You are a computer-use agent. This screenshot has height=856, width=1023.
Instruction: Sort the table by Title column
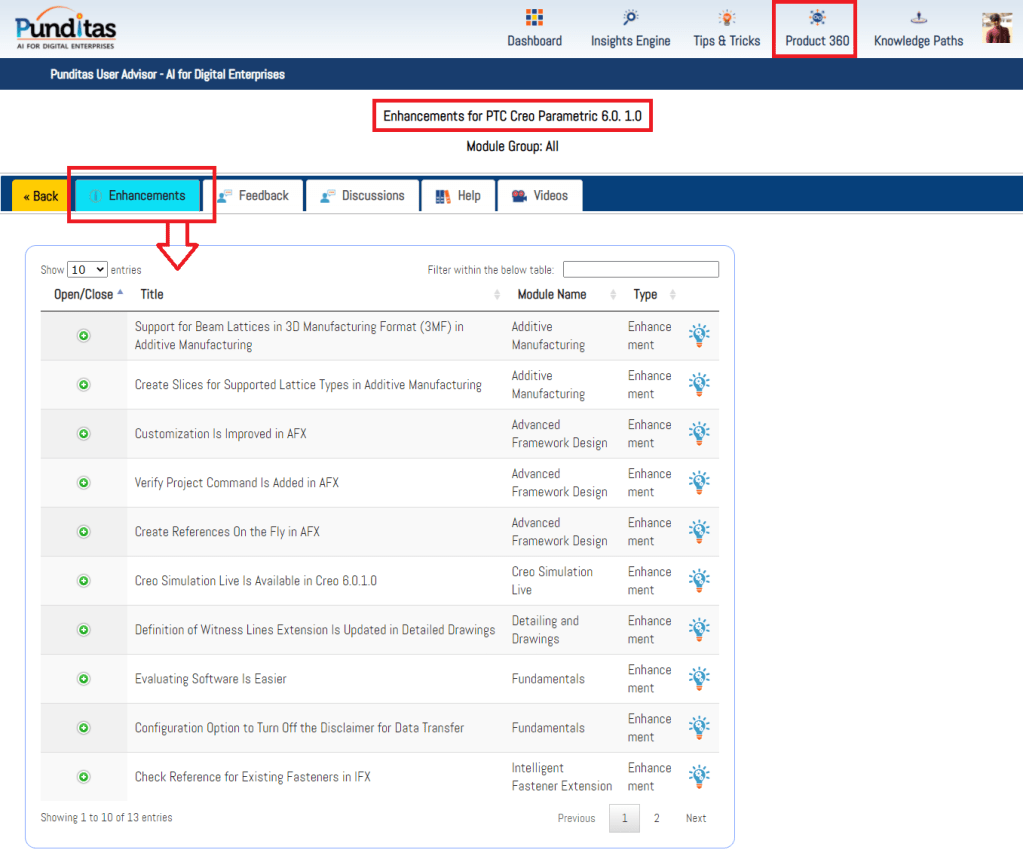coord(152,295)
